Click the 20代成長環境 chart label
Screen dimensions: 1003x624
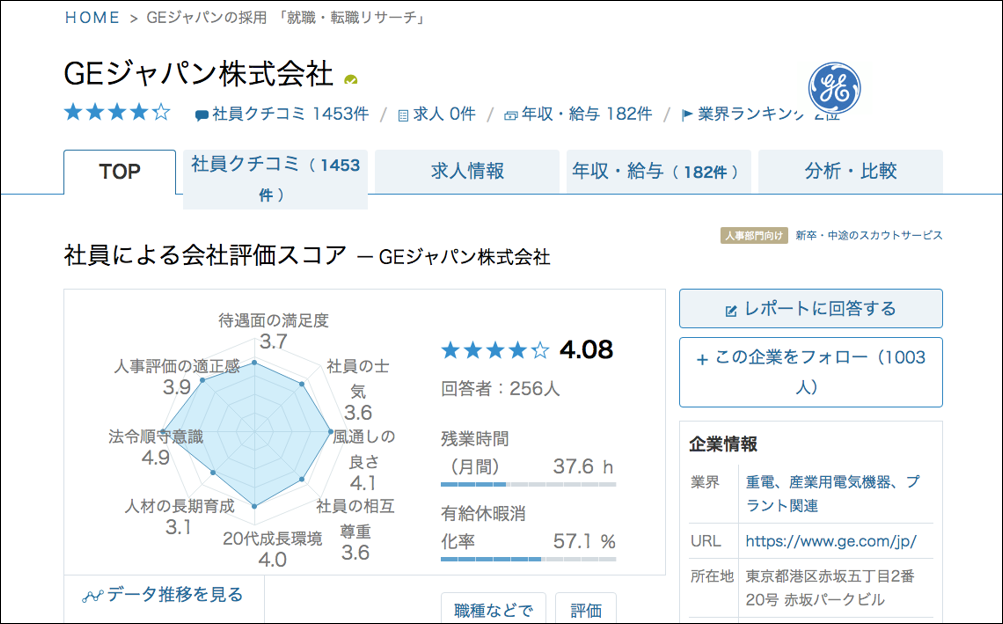point(272,539)
